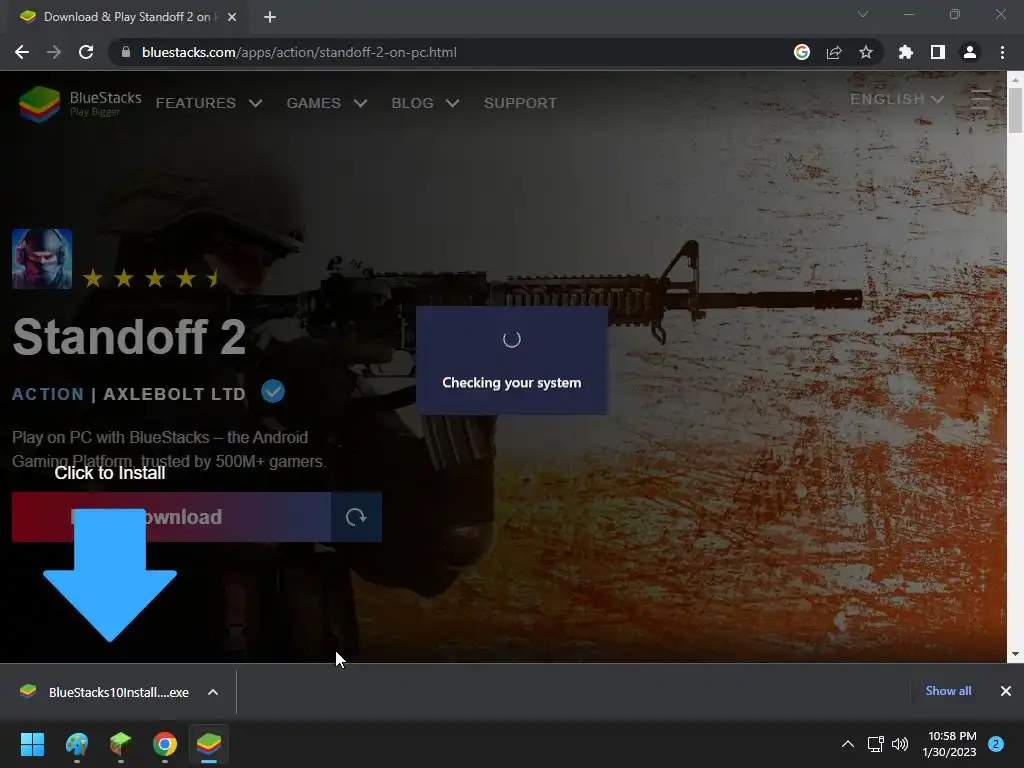The width and height of the screenshot is (1024, 768).
Task: Share this page using the share icon
Action: pos(834,52)
